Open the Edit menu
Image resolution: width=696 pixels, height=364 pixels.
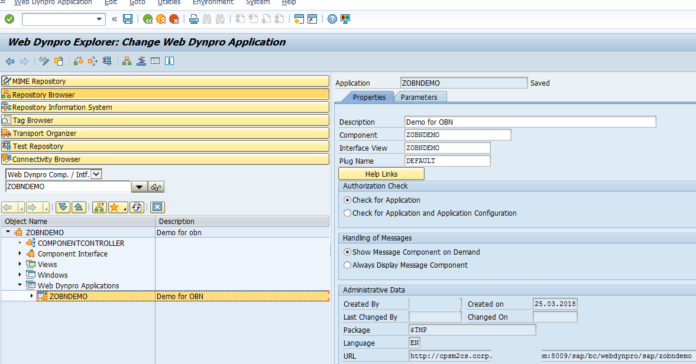(111, 2)
